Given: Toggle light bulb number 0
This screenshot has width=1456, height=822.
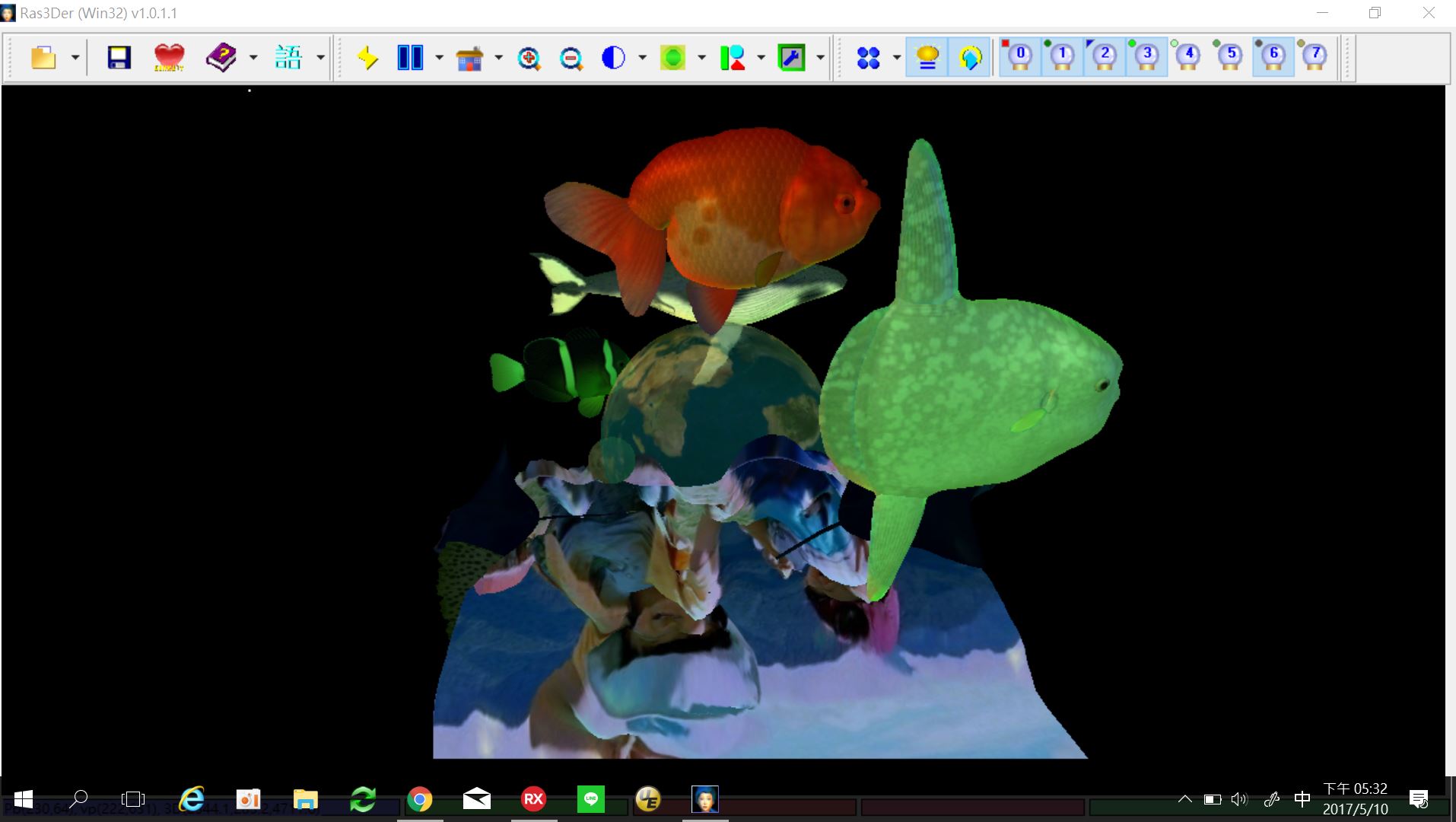Looking at the screenshot, I should click(x=1019, y=57).
